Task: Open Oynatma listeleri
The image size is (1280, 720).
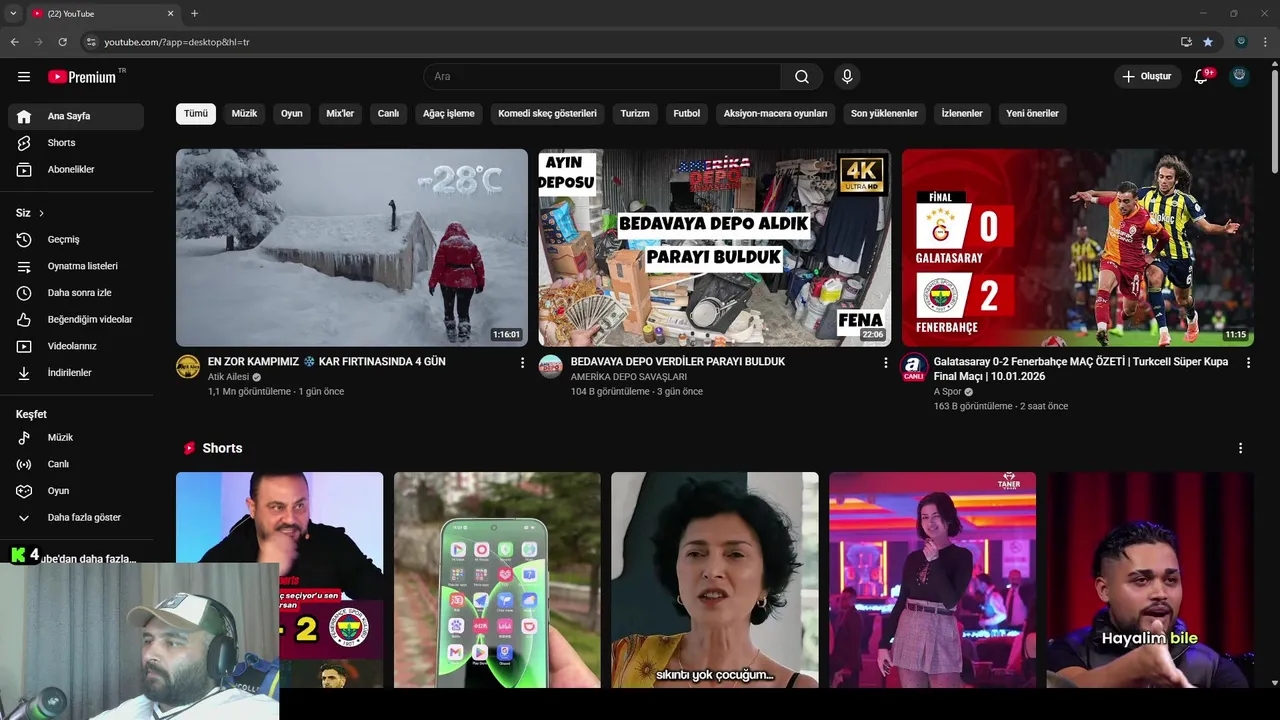Action: point(76,266)
